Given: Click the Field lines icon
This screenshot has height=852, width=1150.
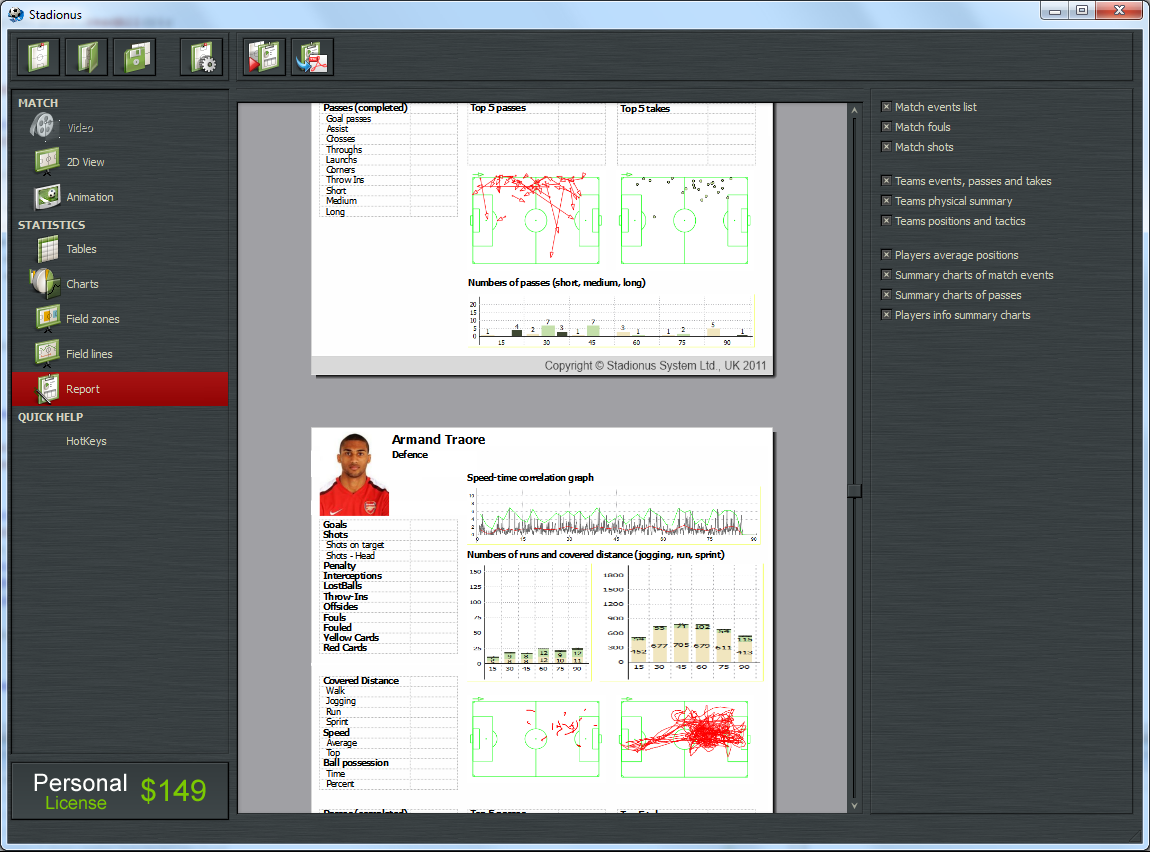Looking at the screenshot, I should (48, 353).
